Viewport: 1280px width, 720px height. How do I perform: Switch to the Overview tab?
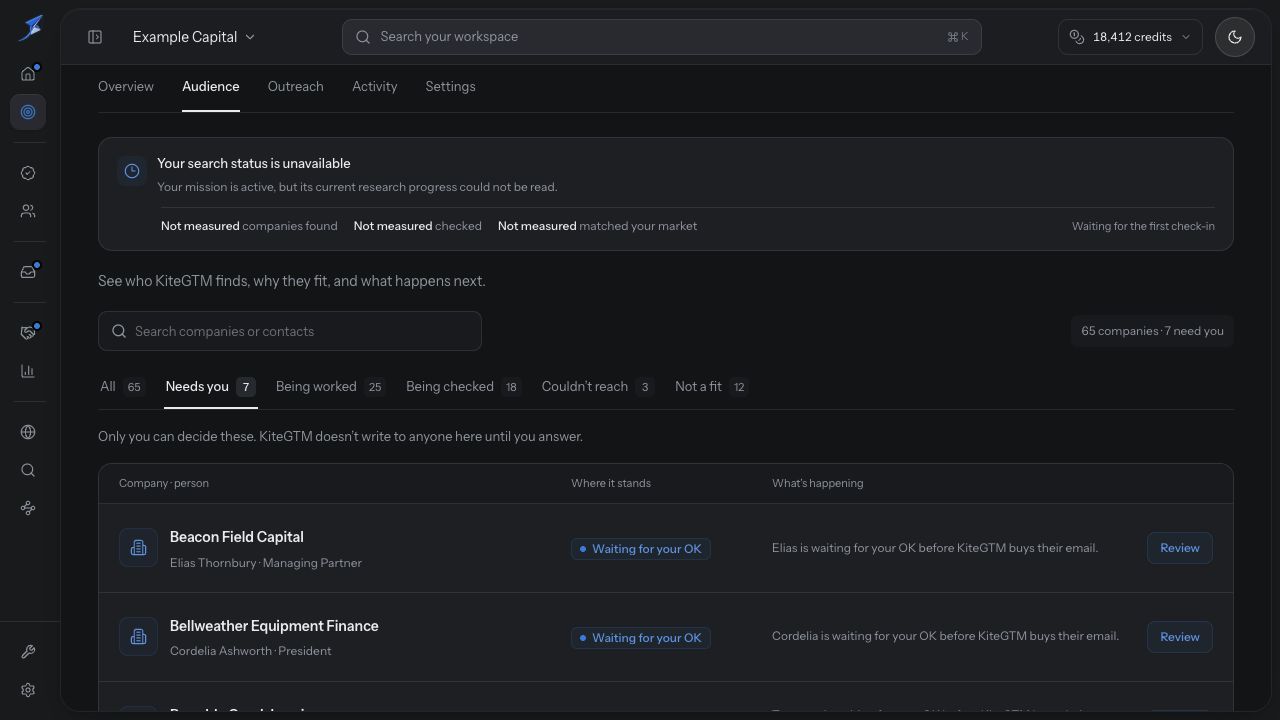(126, 87)
